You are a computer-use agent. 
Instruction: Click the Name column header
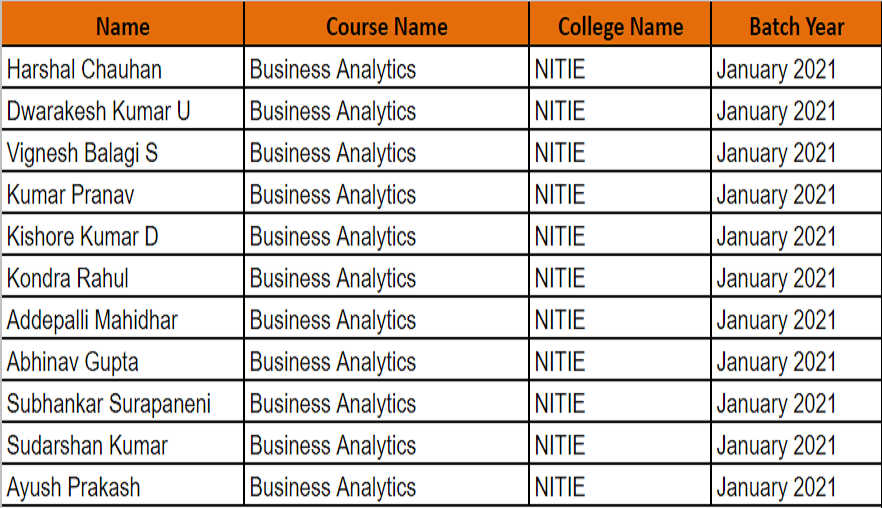click(x=122, y=26)
